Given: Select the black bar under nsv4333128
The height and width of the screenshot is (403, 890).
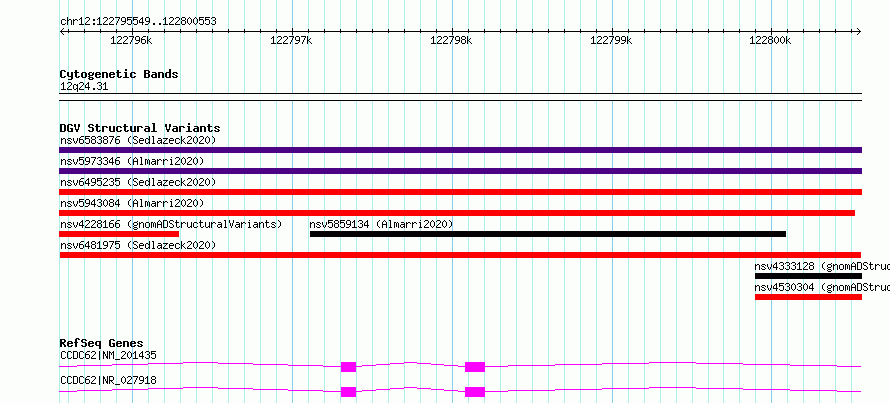Looking at the screenshot, I should [x=808, y=276].
